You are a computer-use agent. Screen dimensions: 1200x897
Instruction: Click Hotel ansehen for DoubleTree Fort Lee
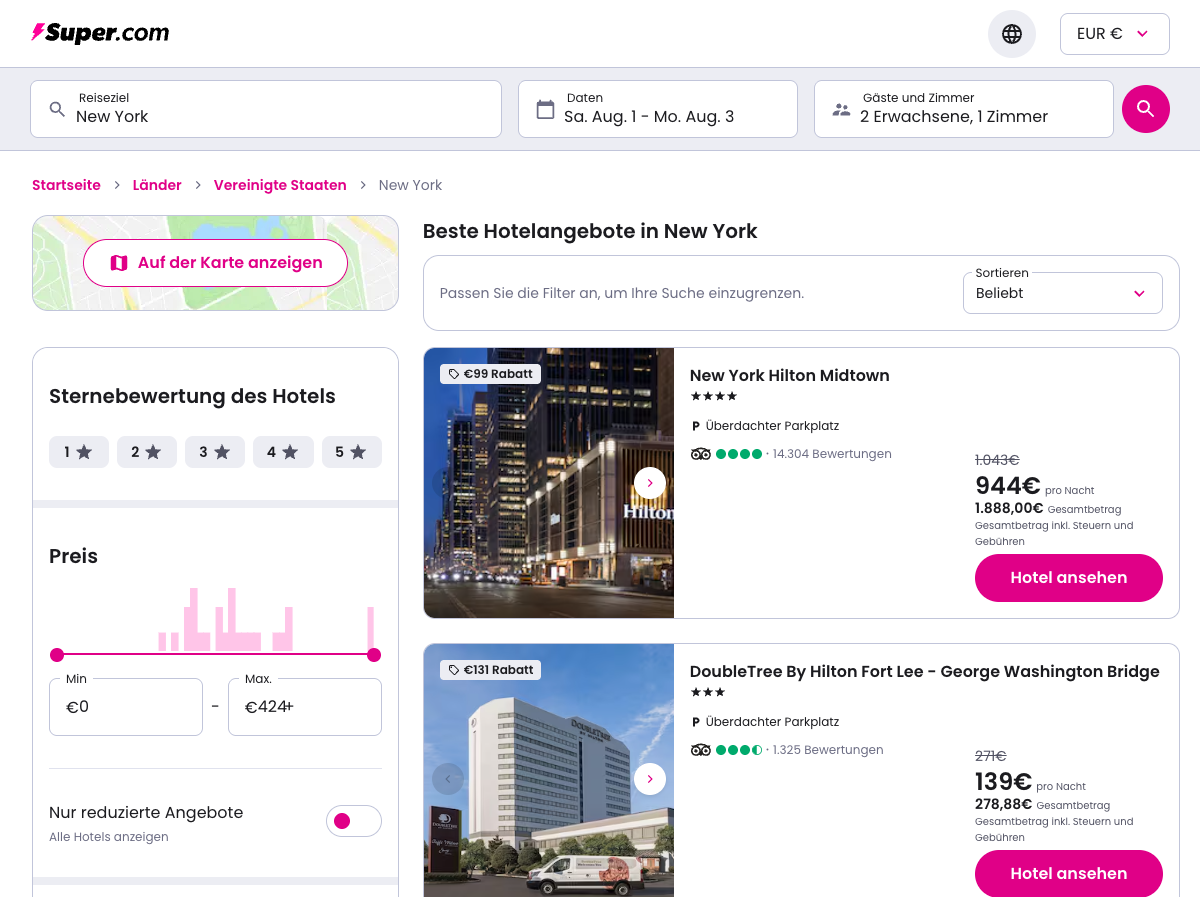[x=1069, y=874]
